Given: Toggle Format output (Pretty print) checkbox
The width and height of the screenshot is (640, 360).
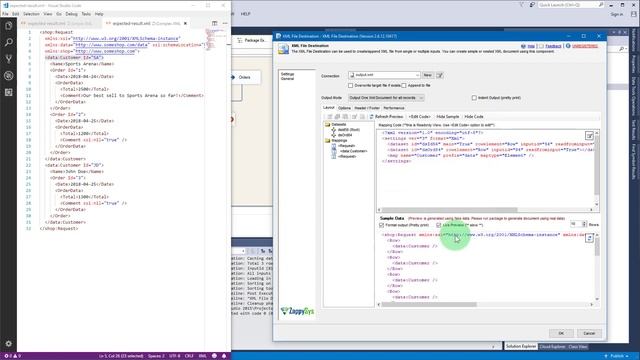Looking at the screenshot, I should [x=382, y=225].
